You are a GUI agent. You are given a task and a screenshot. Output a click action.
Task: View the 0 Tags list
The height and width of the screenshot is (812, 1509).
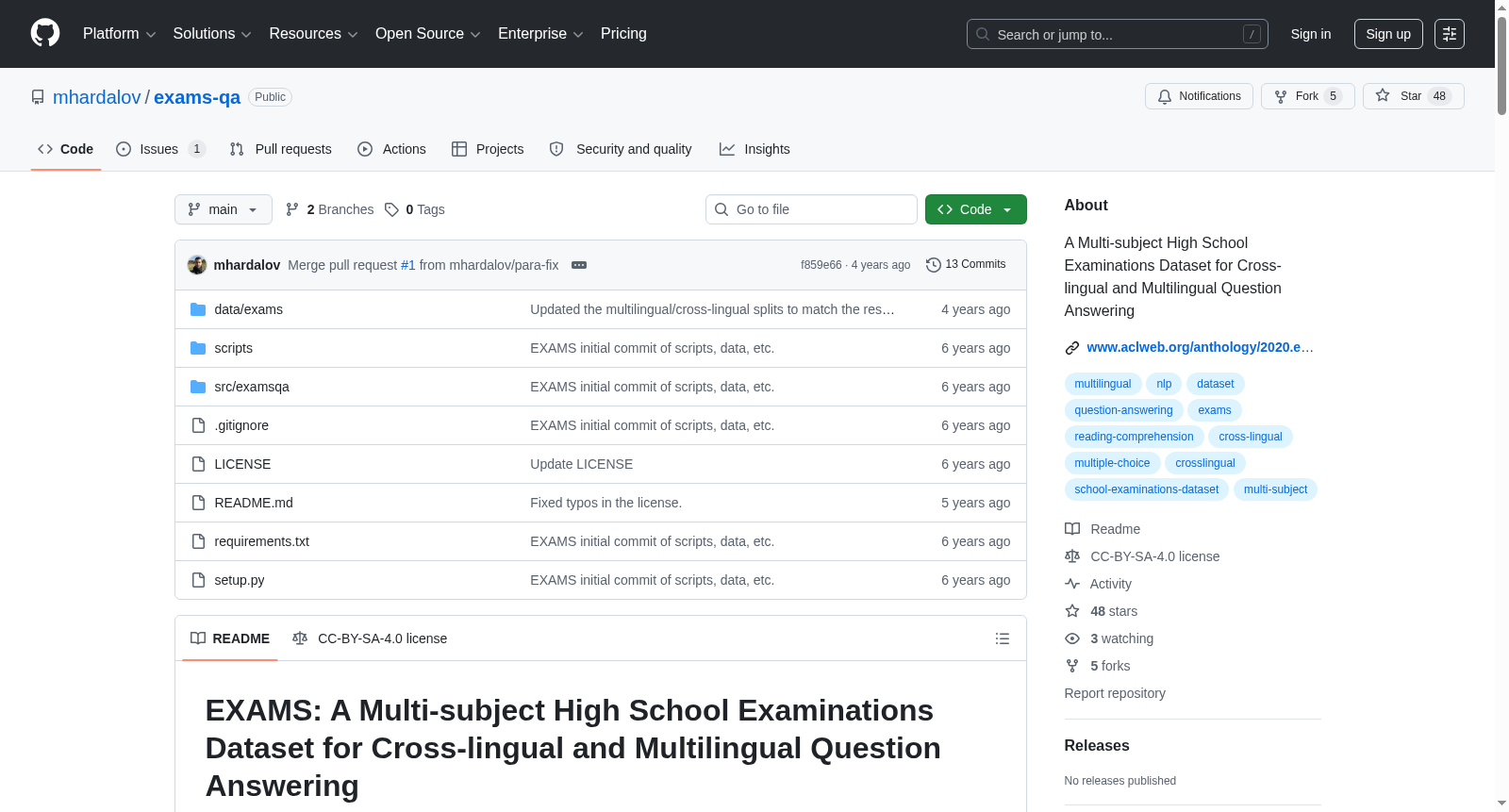415,209
